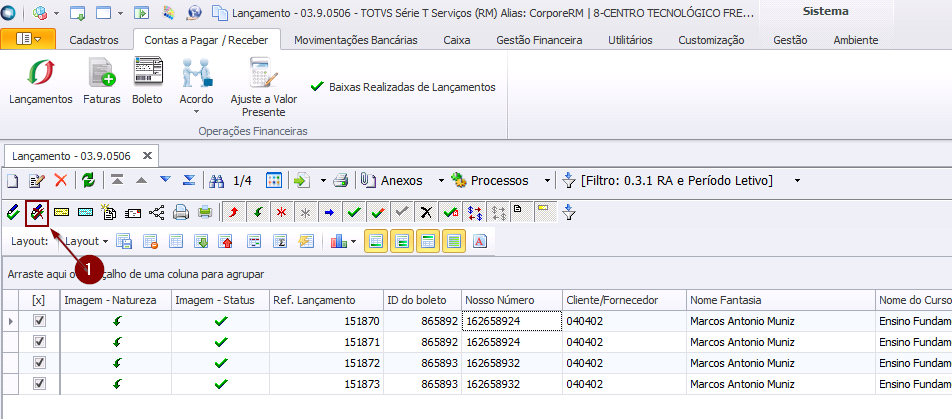
Task: Click the green refresh arrows icon
Action: tap(88, 181)
